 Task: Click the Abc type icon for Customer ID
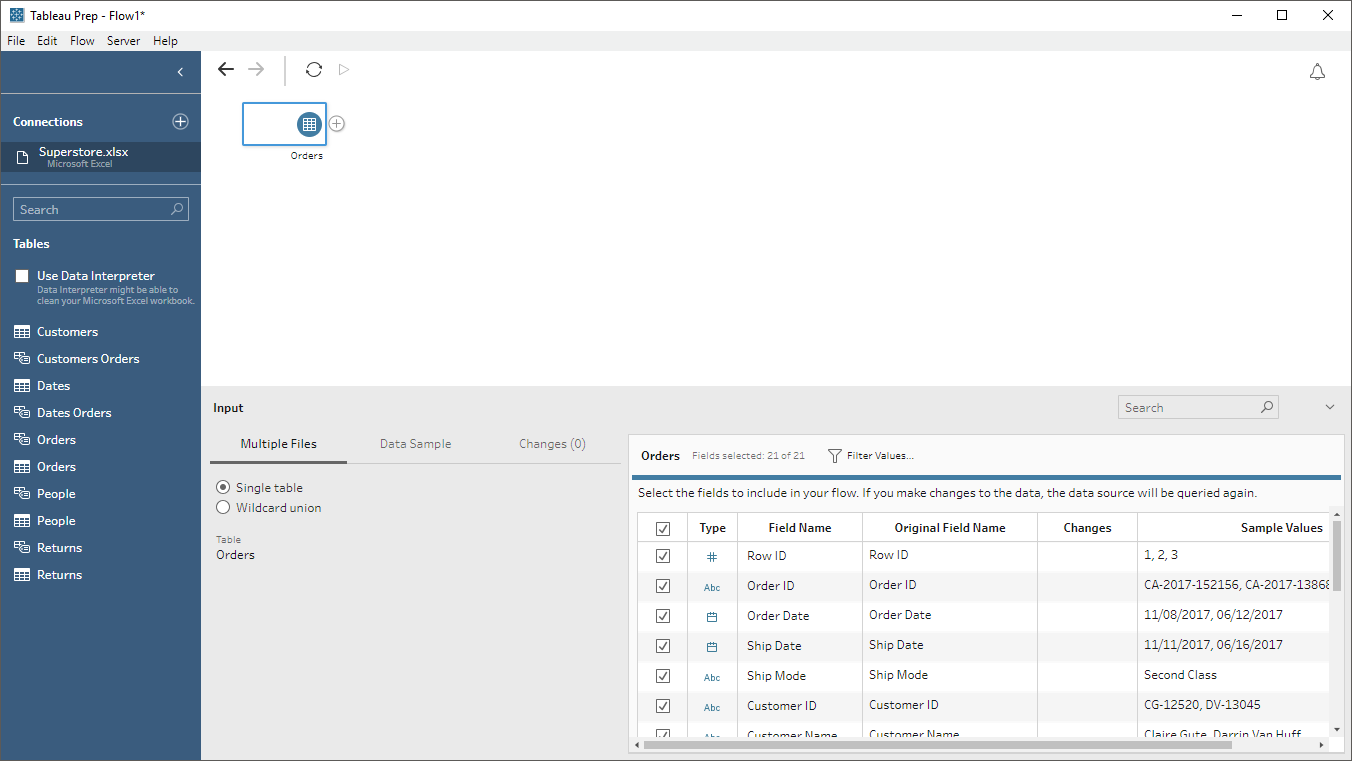[x=712, y=707]
